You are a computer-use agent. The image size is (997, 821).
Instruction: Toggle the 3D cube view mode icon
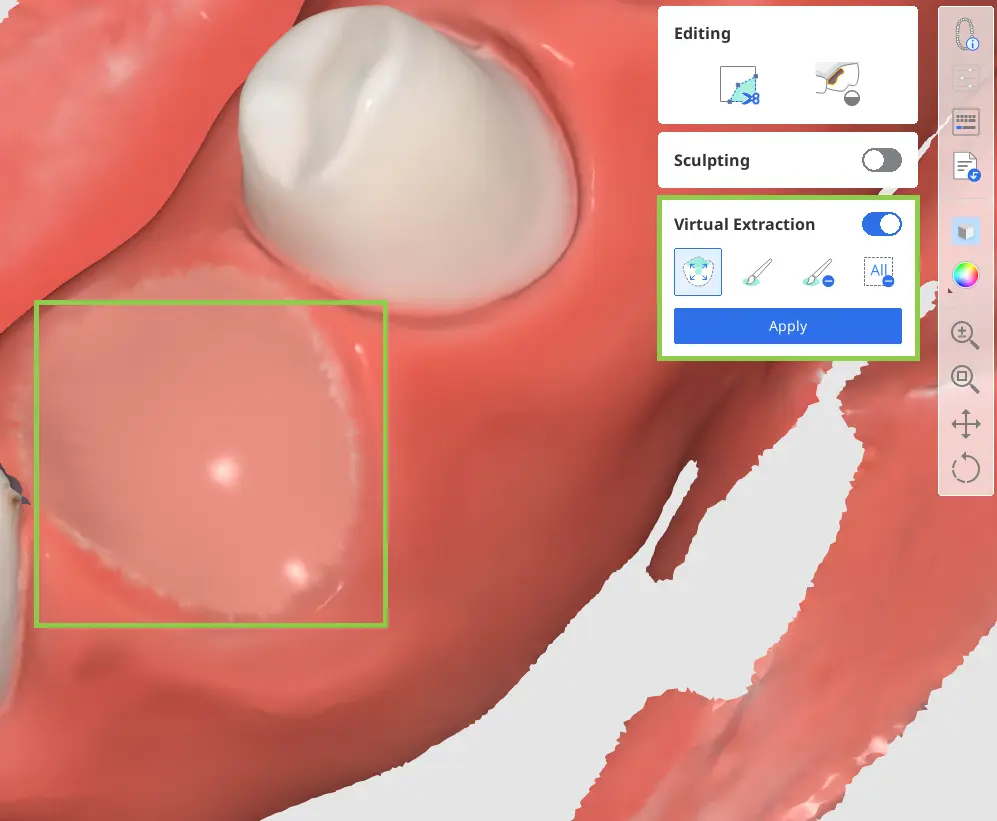pyautogui.click(x=966, y=231)
